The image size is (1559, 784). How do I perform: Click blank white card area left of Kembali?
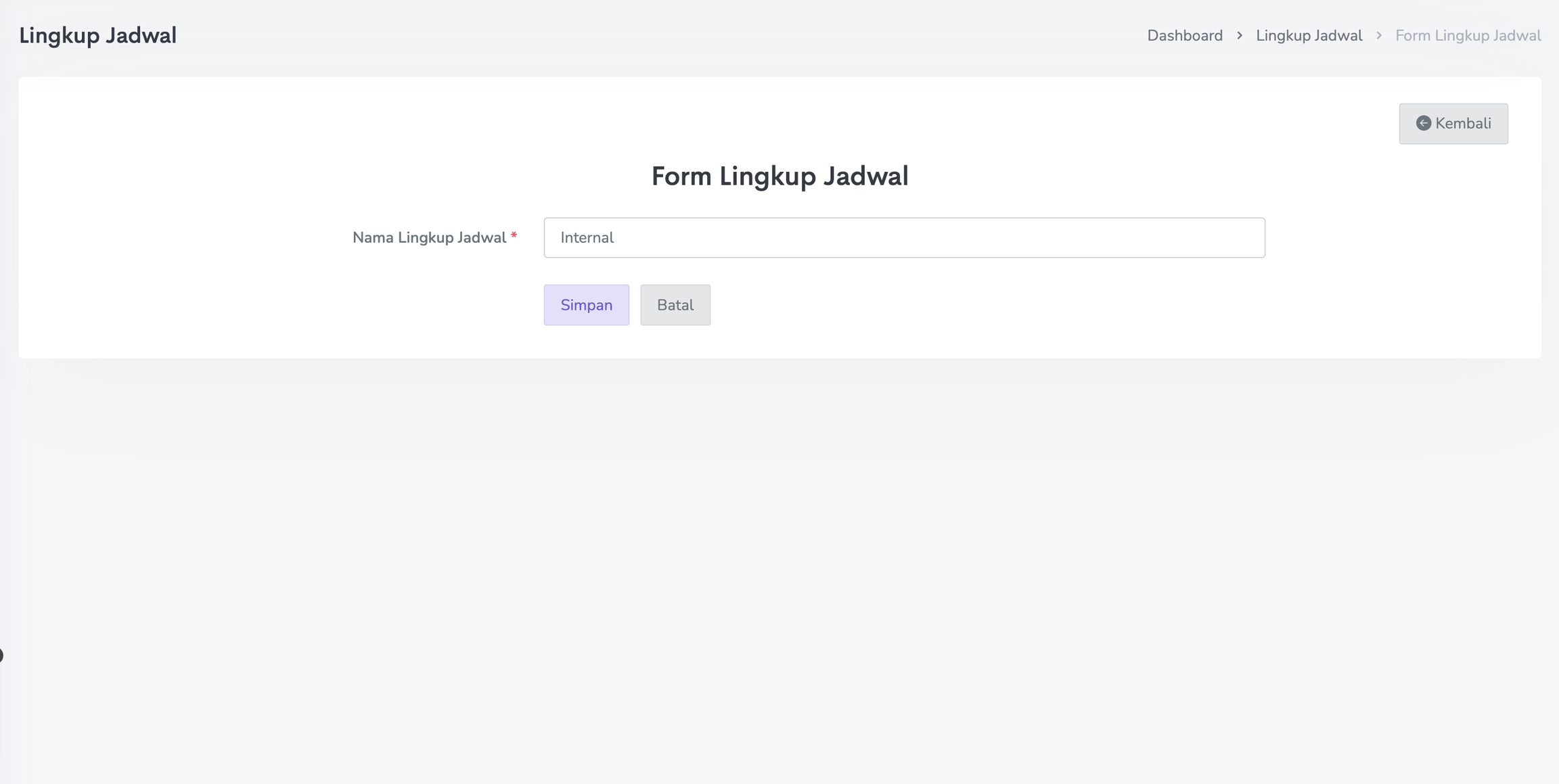coord(1015,123)
